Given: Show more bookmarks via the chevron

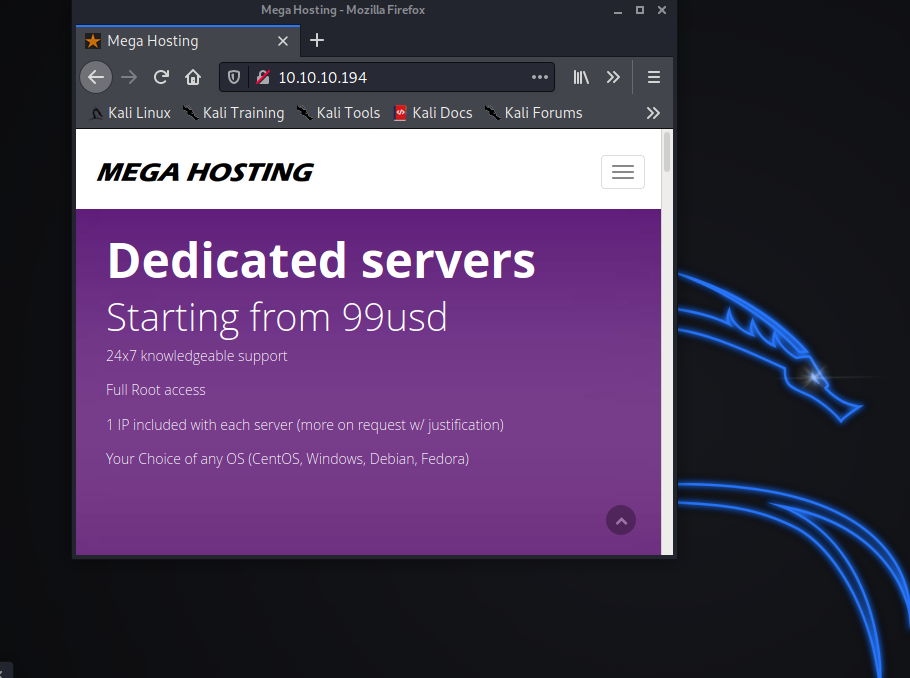Looking at the screenshot, I should (653, 113).
